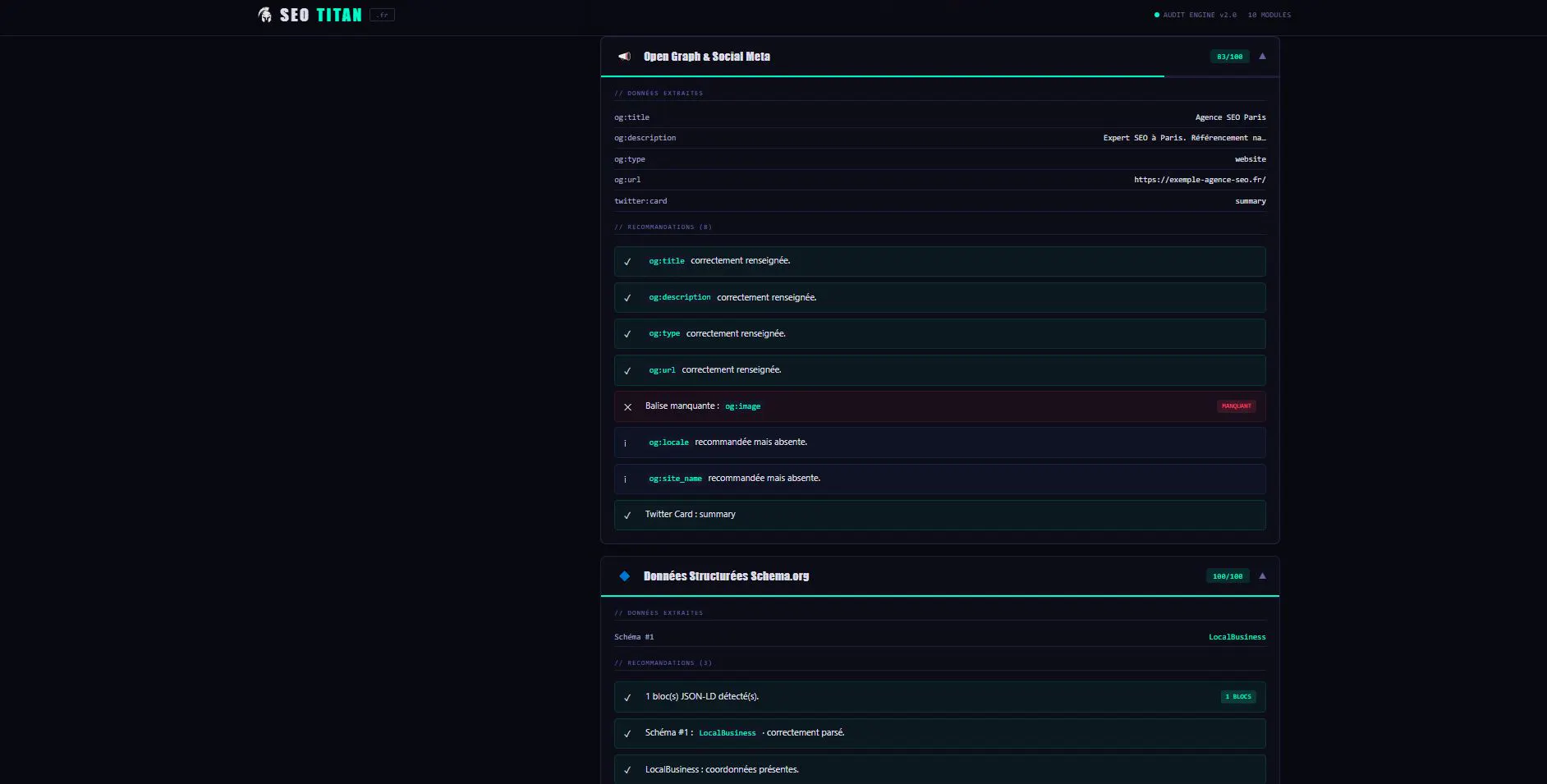Click the checkmark icon in og:title recommendation row

click(628, 262)
